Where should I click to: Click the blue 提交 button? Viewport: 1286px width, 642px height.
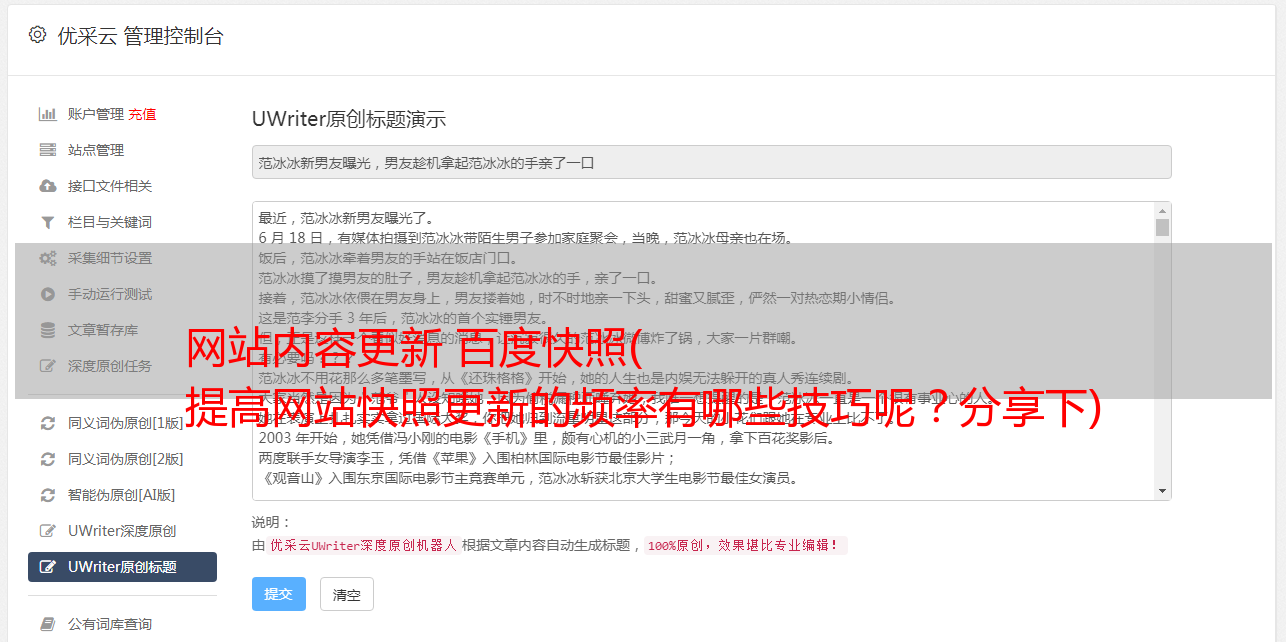278,594
